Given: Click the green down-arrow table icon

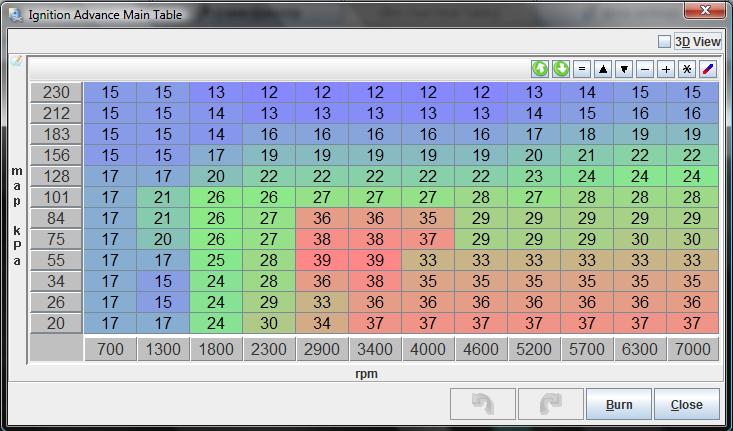Looking at the screenshot, I should tap(561, 69).
